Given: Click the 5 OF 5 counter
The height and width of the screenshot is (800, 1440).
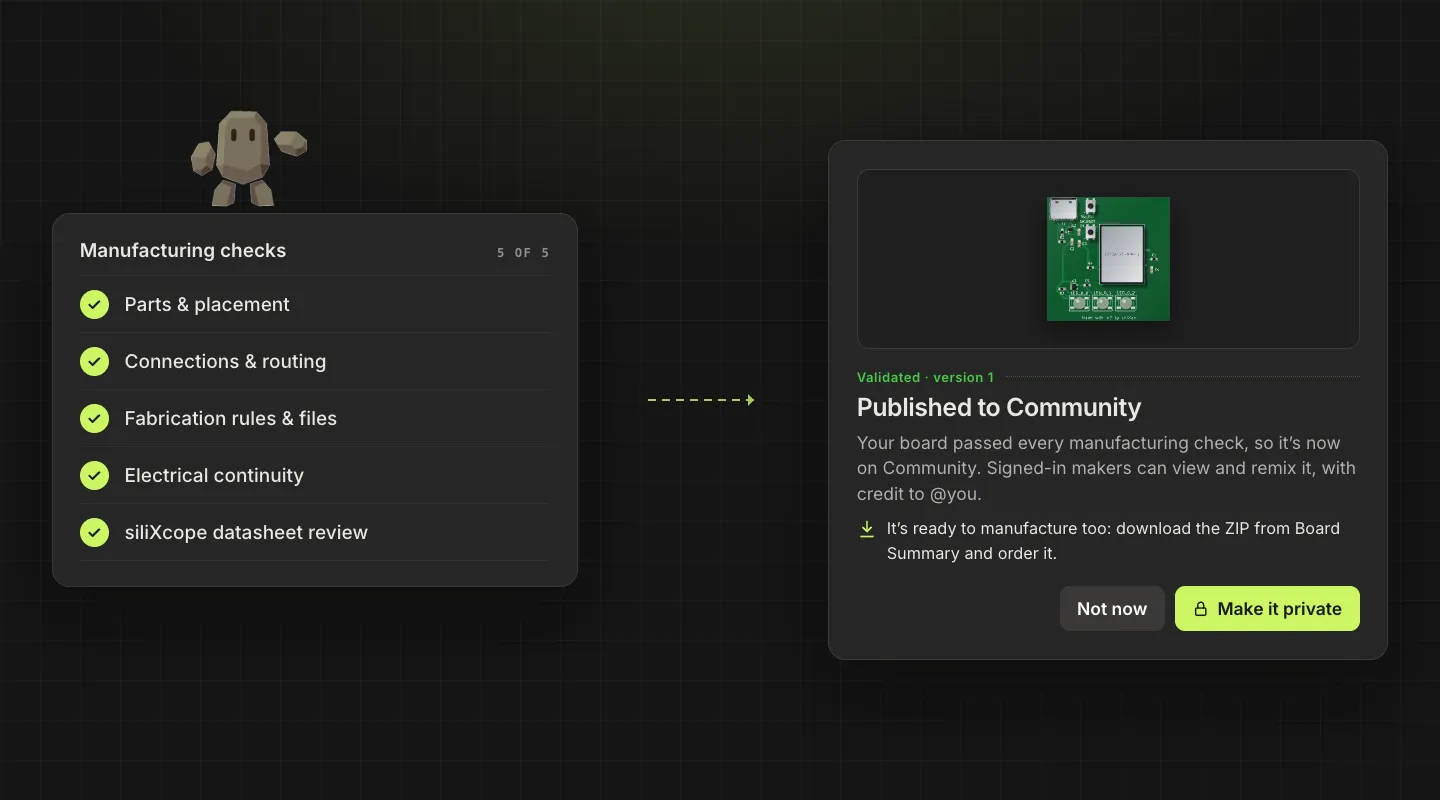Looking at the screenshot, I should pos(523,253).
